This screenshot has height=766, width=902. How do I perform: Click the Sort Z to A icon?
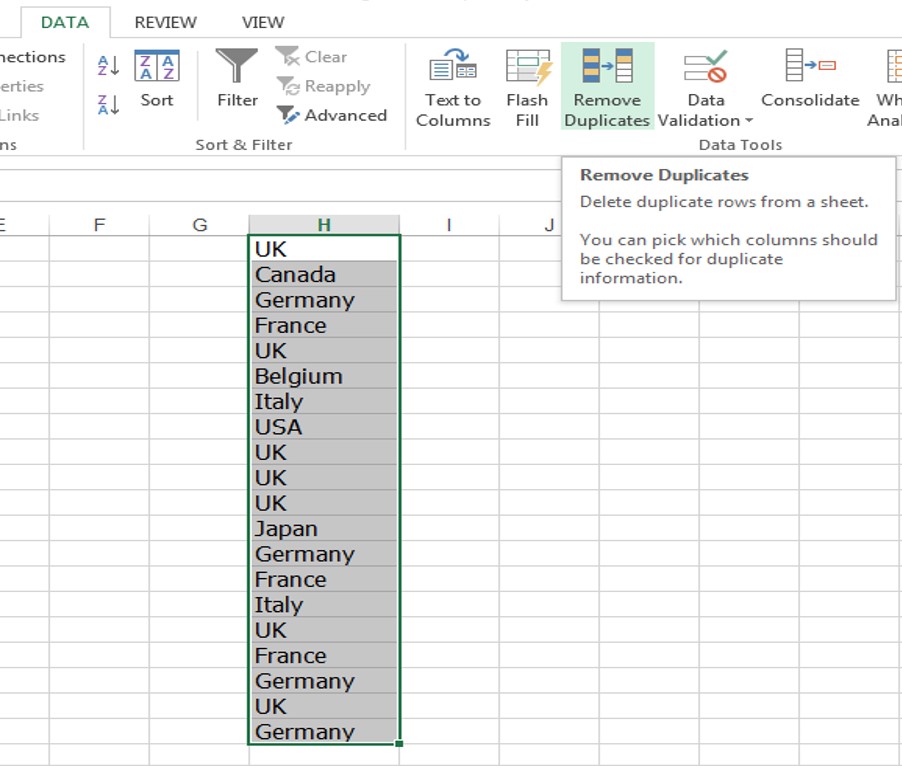click(108, 105)
